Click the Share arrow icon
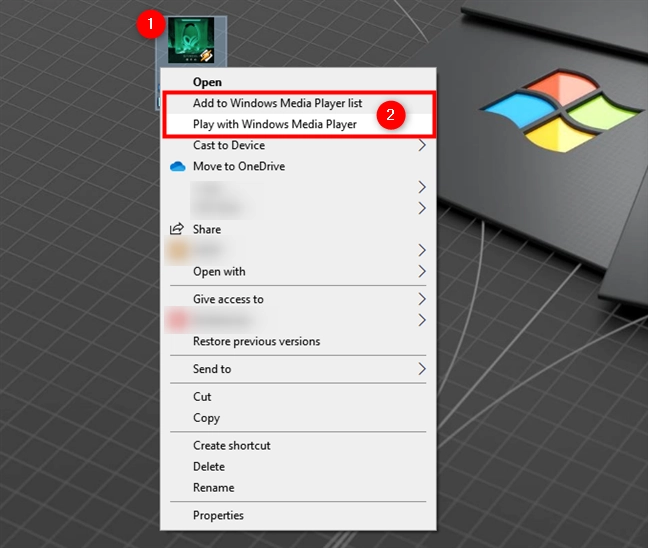Screen dimensions: 648x548 coord(176,229)
